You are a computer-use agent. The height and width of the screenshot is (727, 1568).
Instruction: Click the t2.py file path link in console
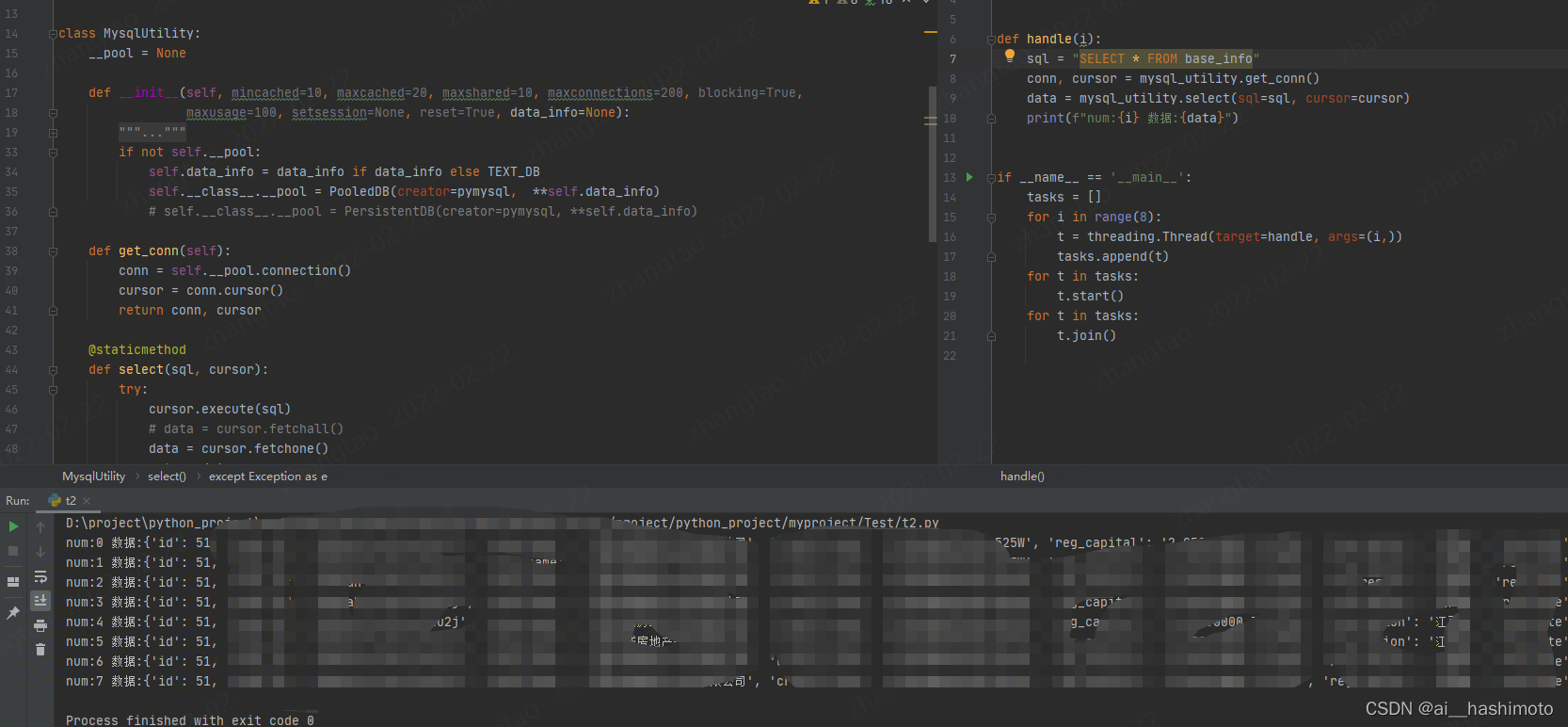[776, 523]
